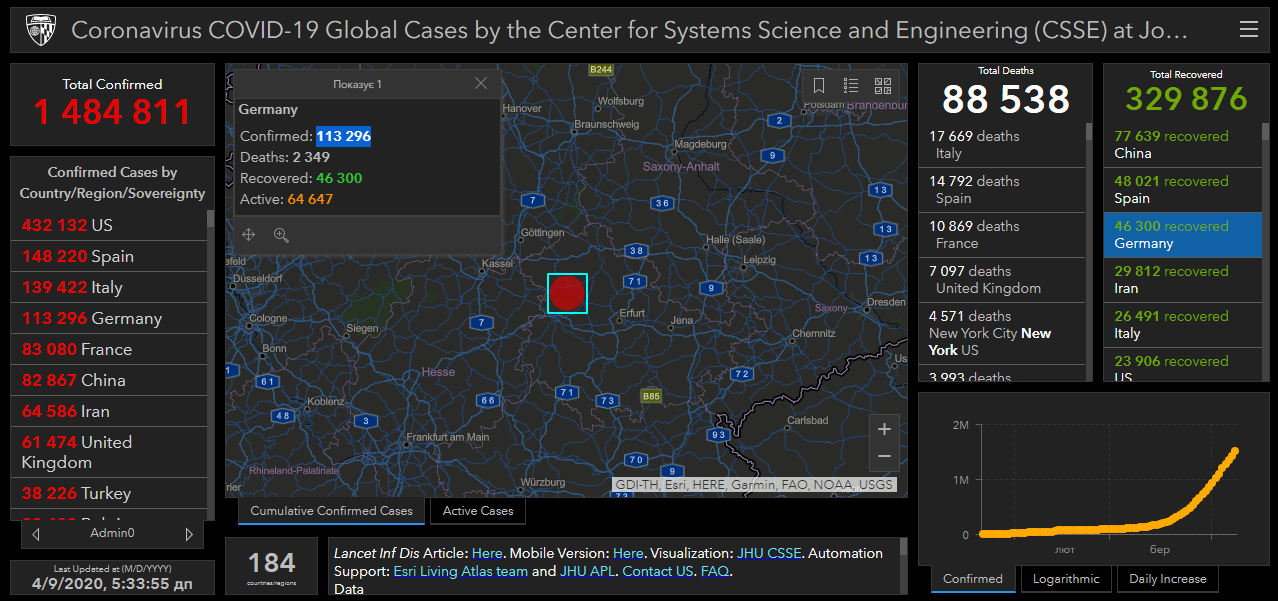Select Germany in the confirmed cases list
The width and height of the screenshot is (1278, 601).
coord(109,319)
